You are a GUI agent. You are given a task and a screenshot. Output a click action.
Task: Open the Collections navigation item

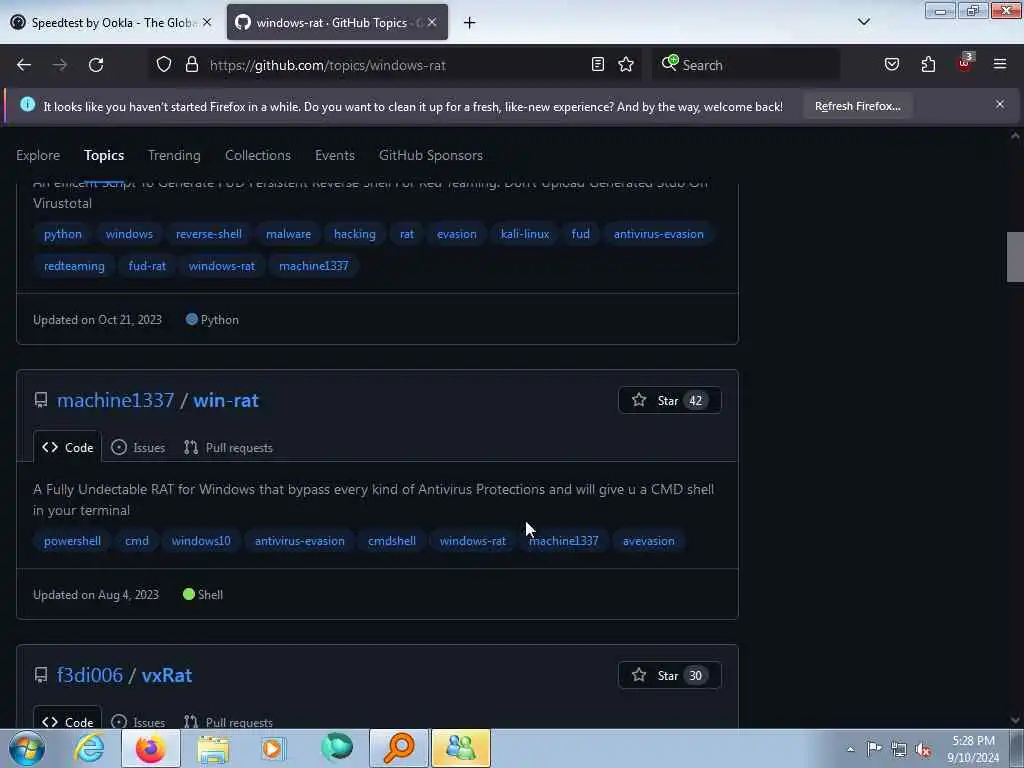pyautogui.click(x=258, y=155)
